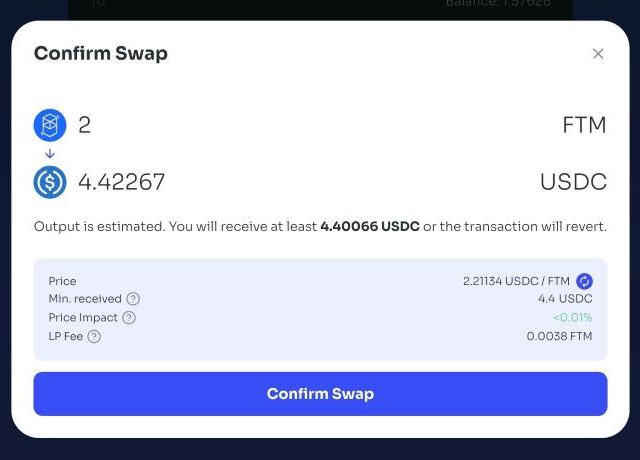The height and width of the screenshot is (460, 640).
Task: Click the <0.01% price impact value
Action: pos(573,318)
